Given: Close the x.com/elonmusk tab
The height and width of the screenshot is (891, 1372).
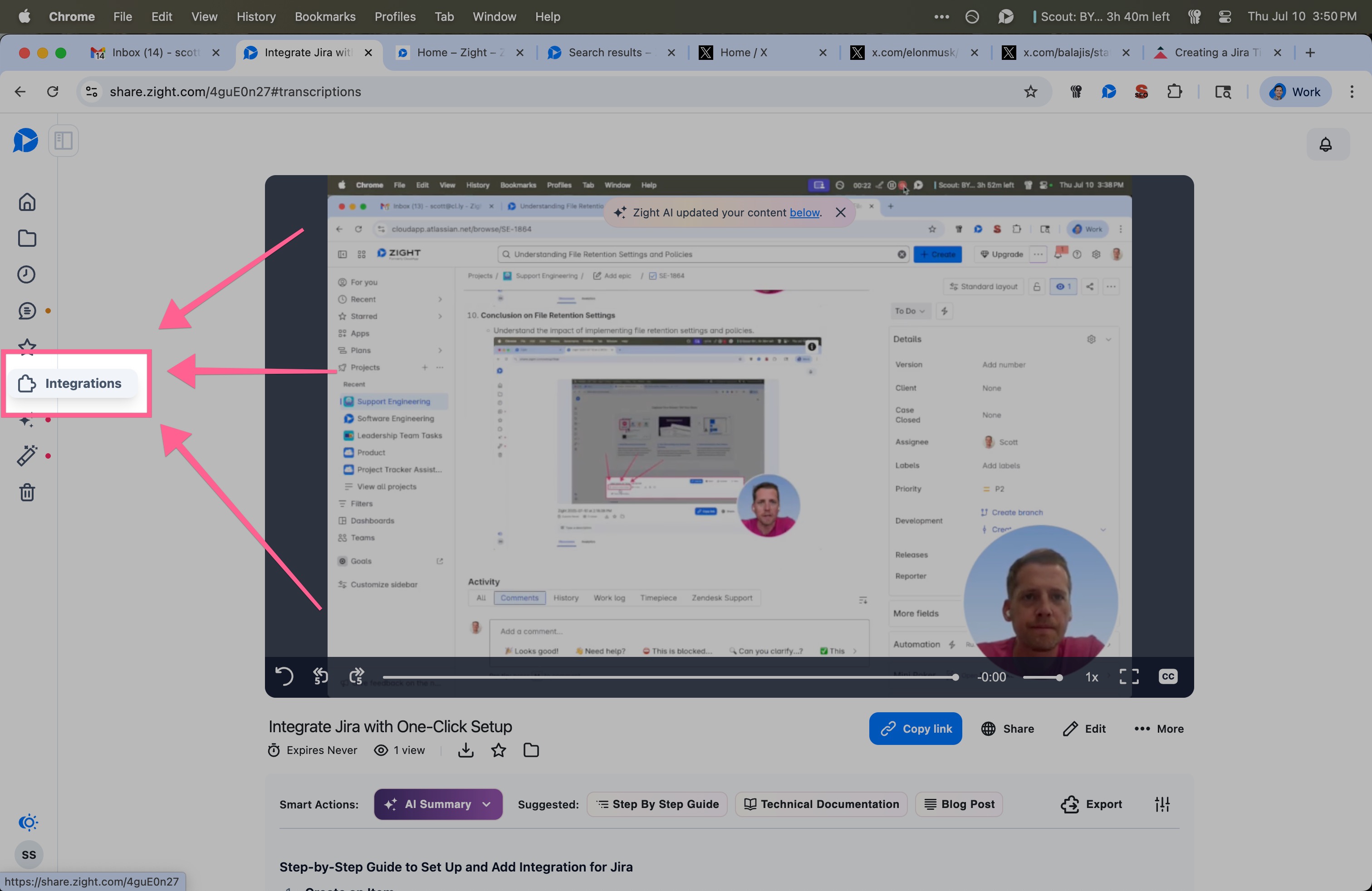Looking at the screenshot, I should [x=974, y=53].
